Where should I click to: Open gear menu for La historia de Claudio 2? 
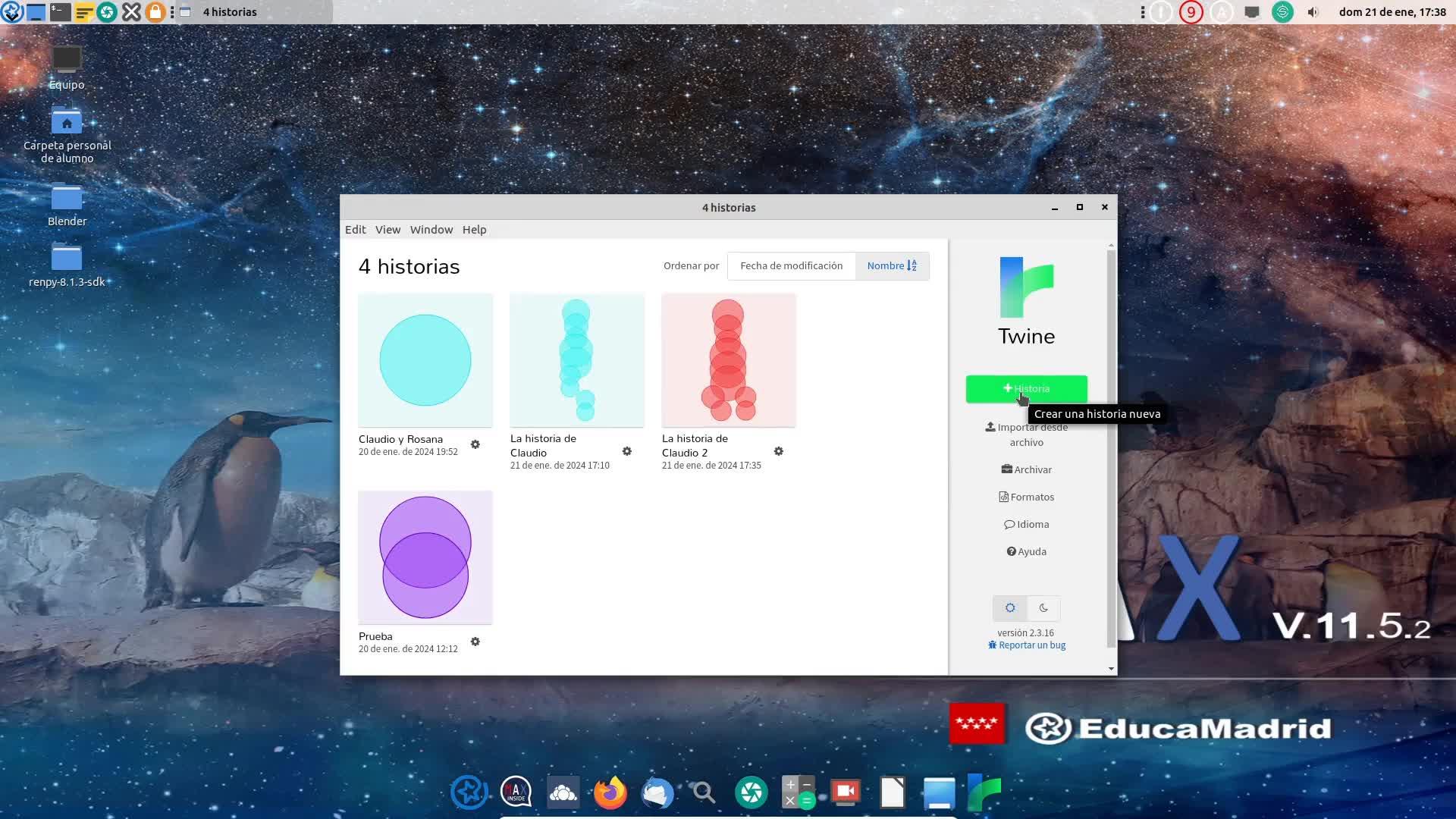pos(779,451)
